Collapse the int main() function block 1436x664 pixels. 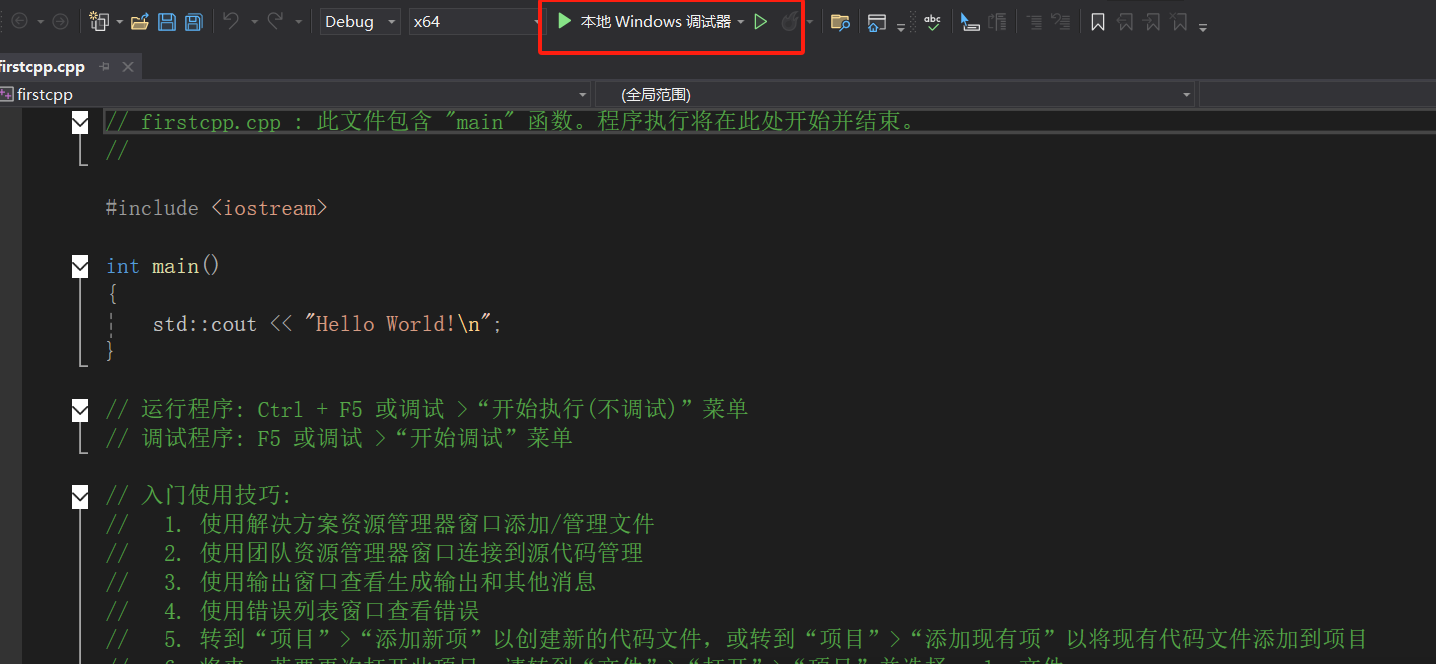pos(80,266)
